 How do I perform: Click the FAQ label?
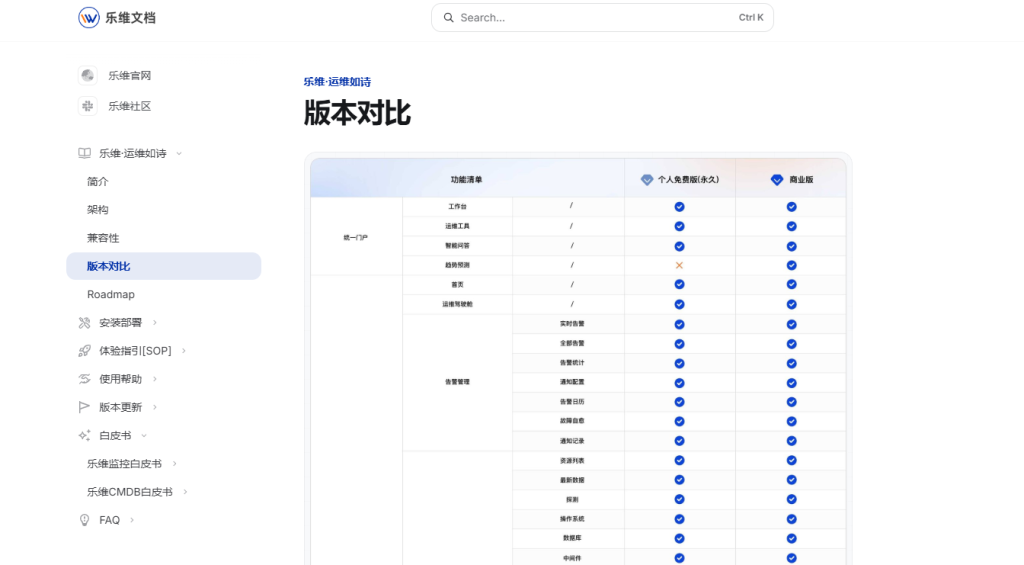click(x=110, y=520)
